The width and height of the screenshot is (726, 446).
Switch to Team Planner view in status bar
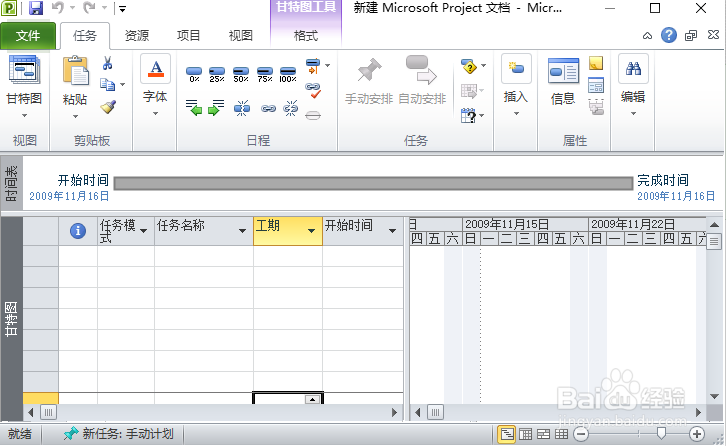543,434
